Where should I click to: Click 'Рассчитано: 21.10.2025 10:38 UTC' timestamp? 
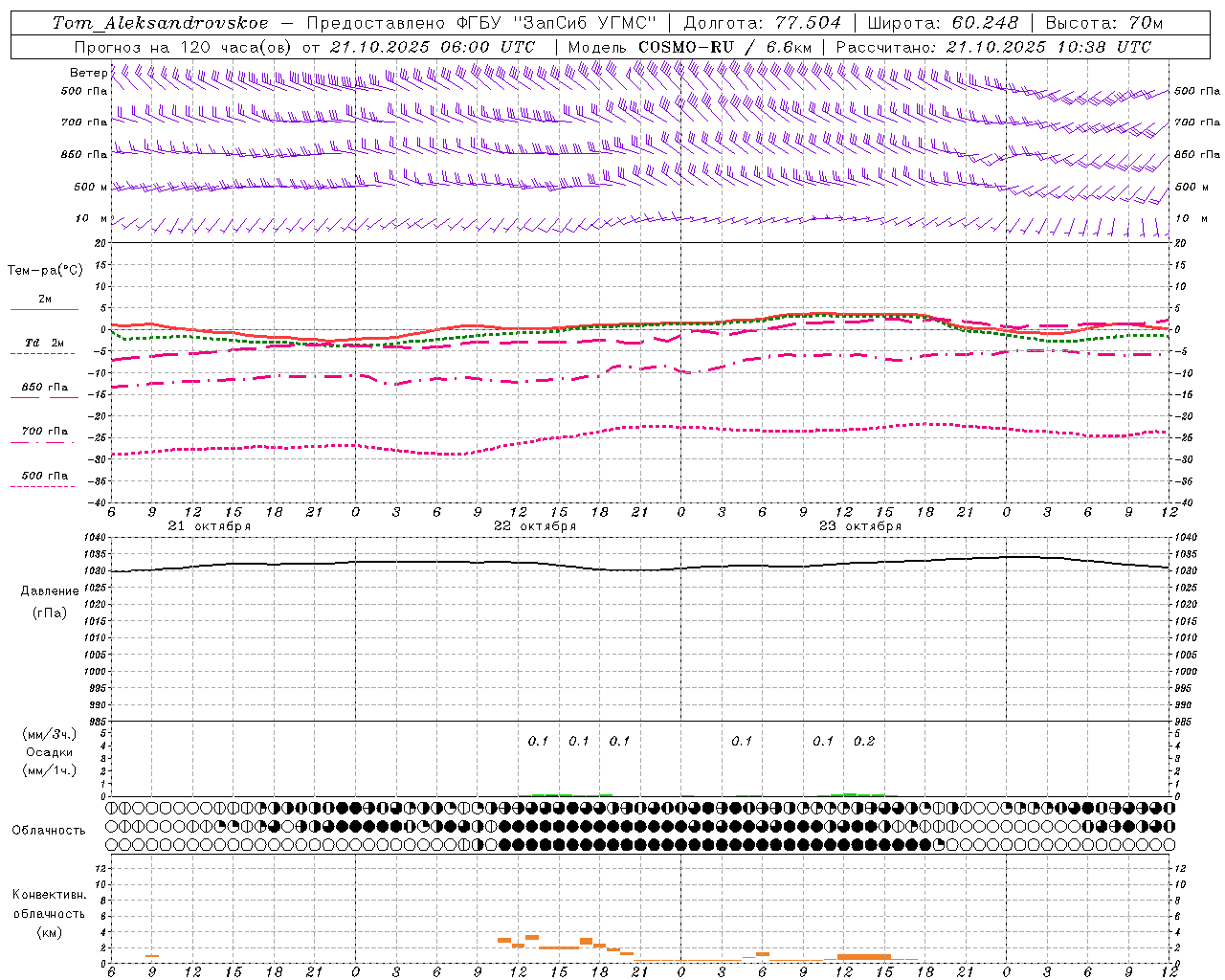coord(993,47)
